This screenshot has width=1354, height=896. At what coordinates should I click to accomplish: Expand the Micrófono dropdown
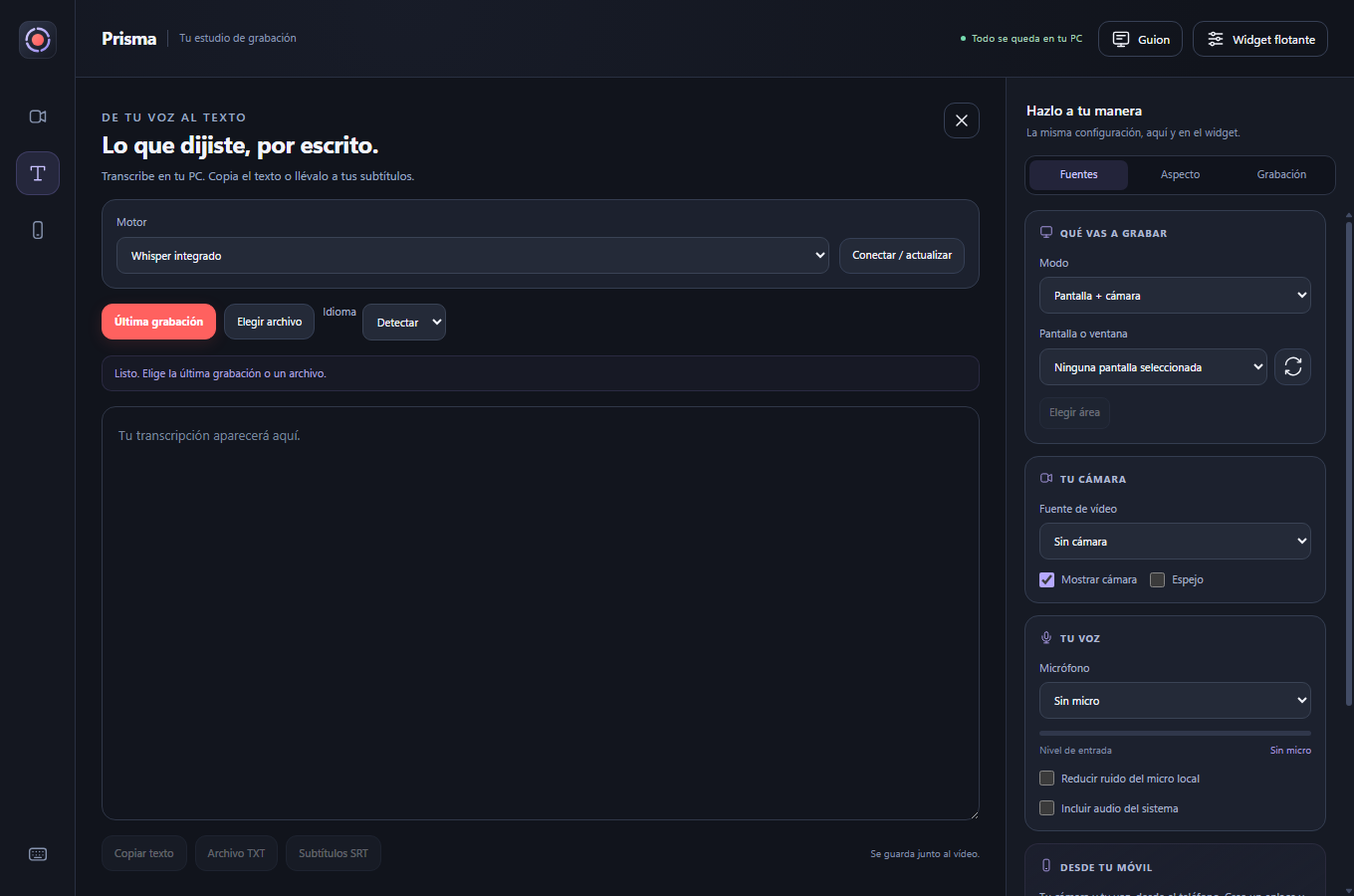(1175, 701)
